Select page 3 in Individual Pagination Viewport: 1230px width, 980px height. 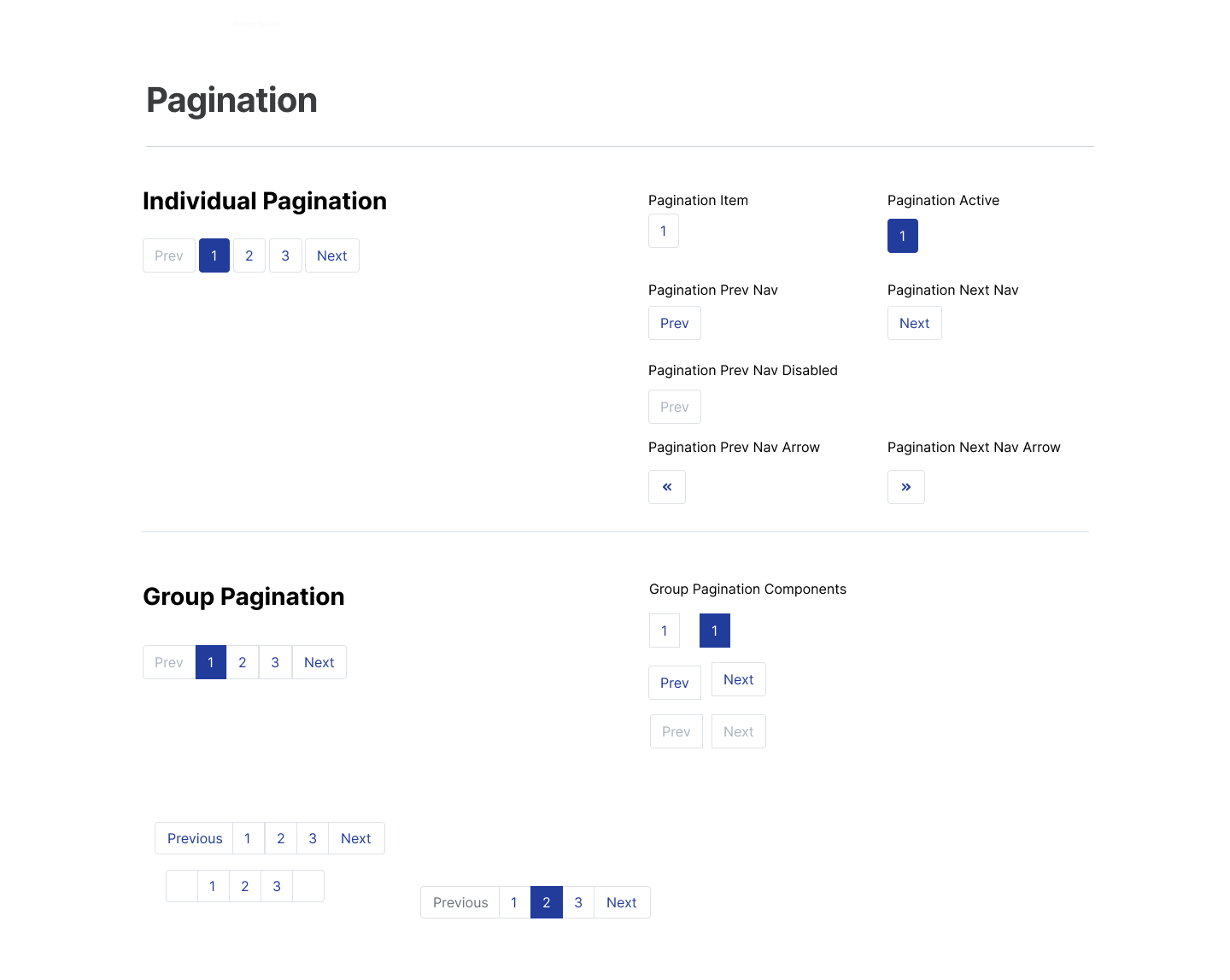tap(285, 255)
